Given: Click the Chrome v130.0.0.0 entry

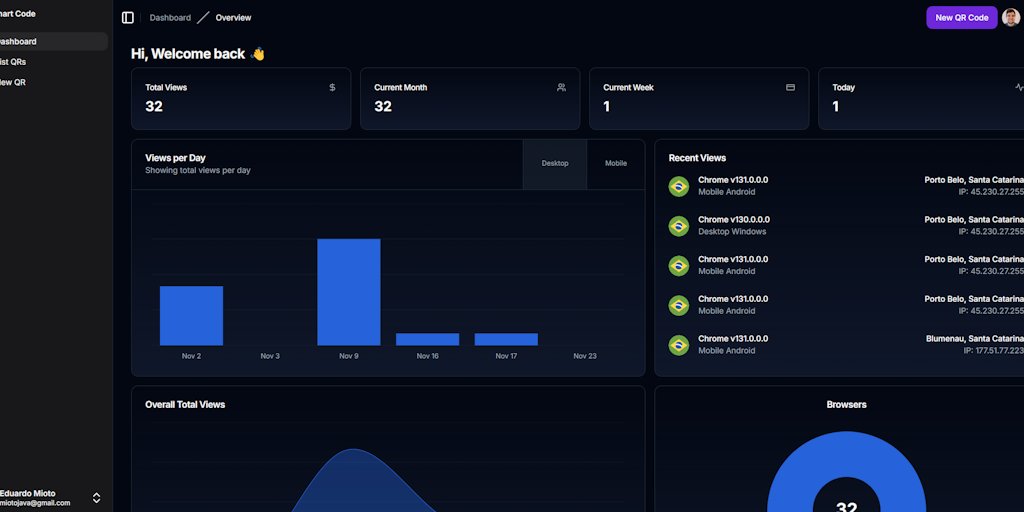Looking at the screenshot, I should 733,219.
